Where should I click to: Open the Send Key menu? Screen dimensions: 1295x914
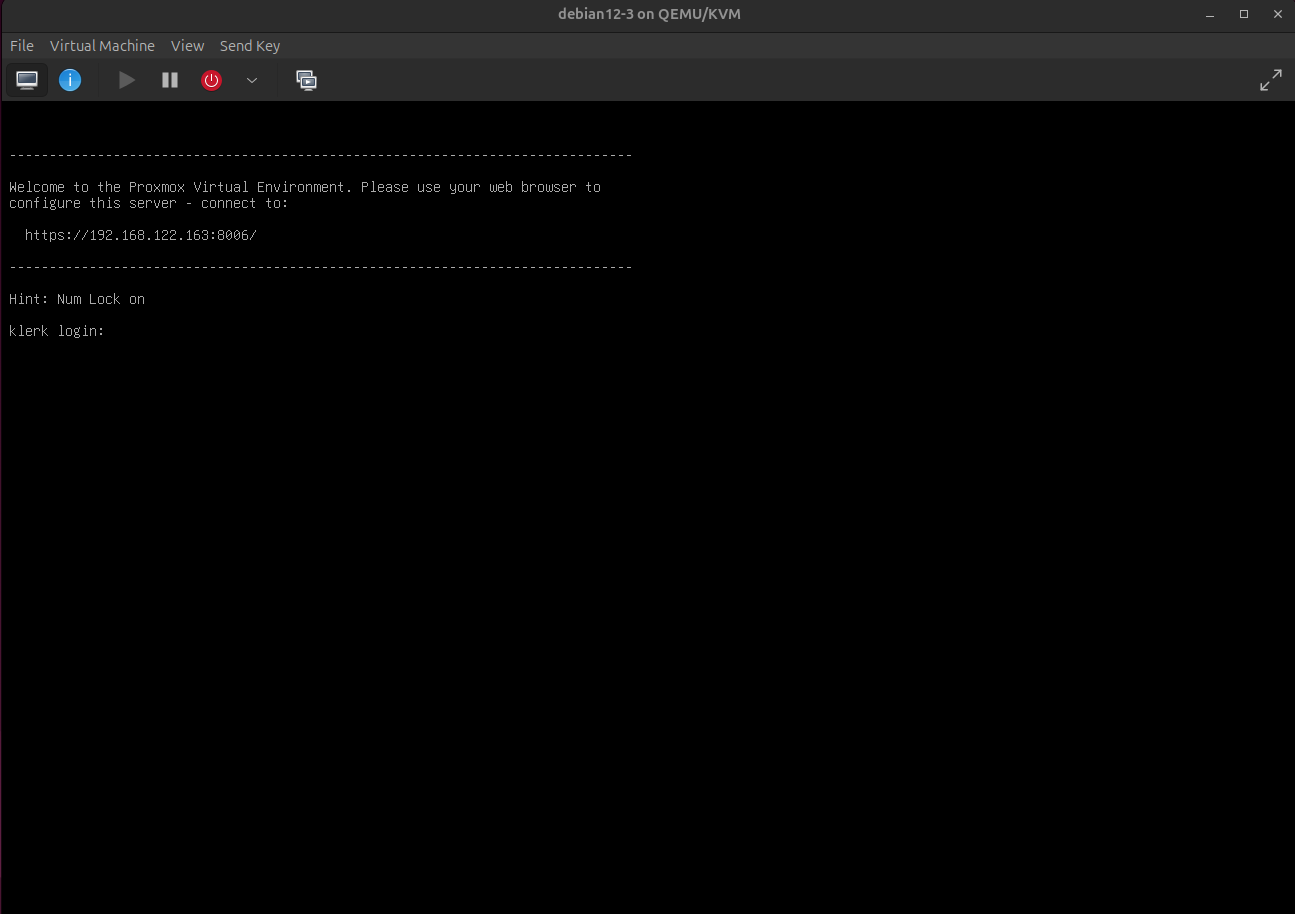pyautogui.click(x=249, y=45)
